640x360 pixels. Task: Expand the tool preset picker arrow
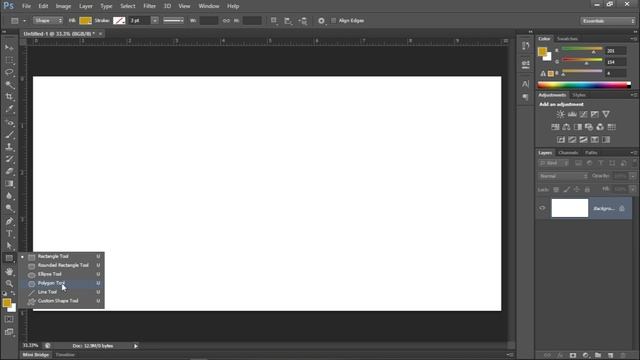24,20
